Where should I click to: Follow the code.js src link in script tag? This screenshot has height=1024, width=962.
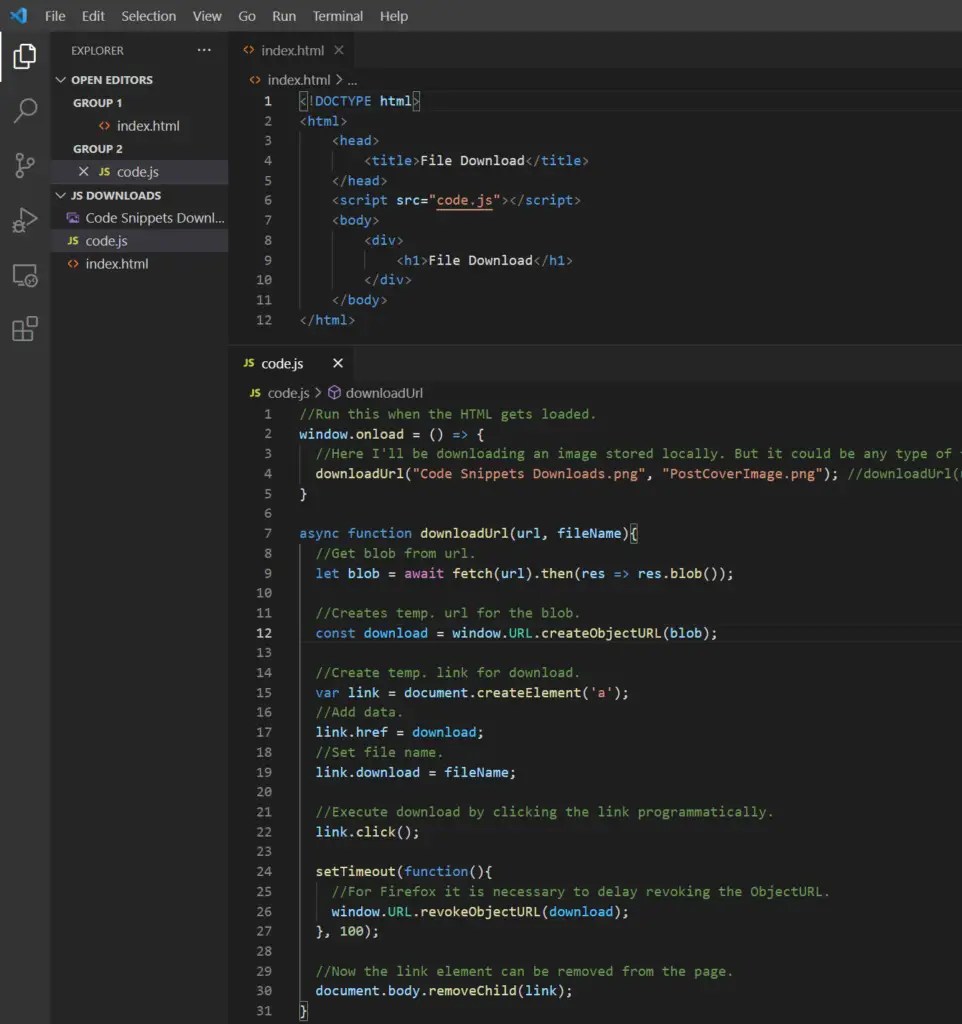(x=464, y=200)
